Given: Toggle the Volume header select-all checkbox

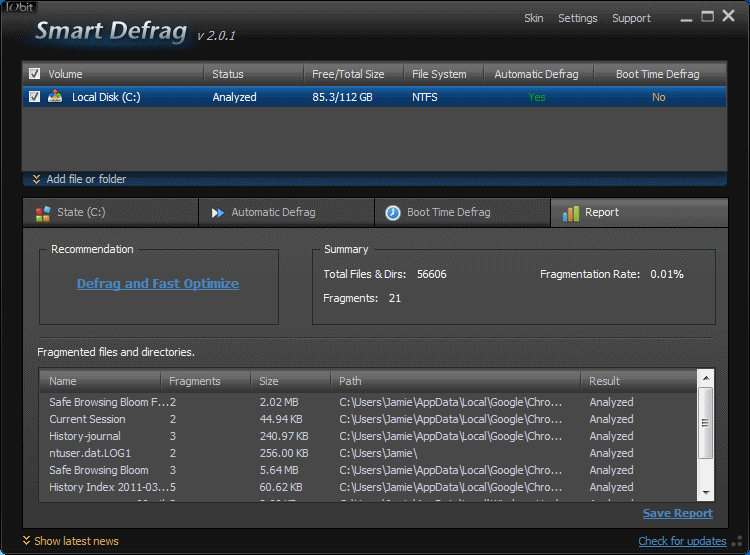Looking at the screenshot, I should point(34,74).
